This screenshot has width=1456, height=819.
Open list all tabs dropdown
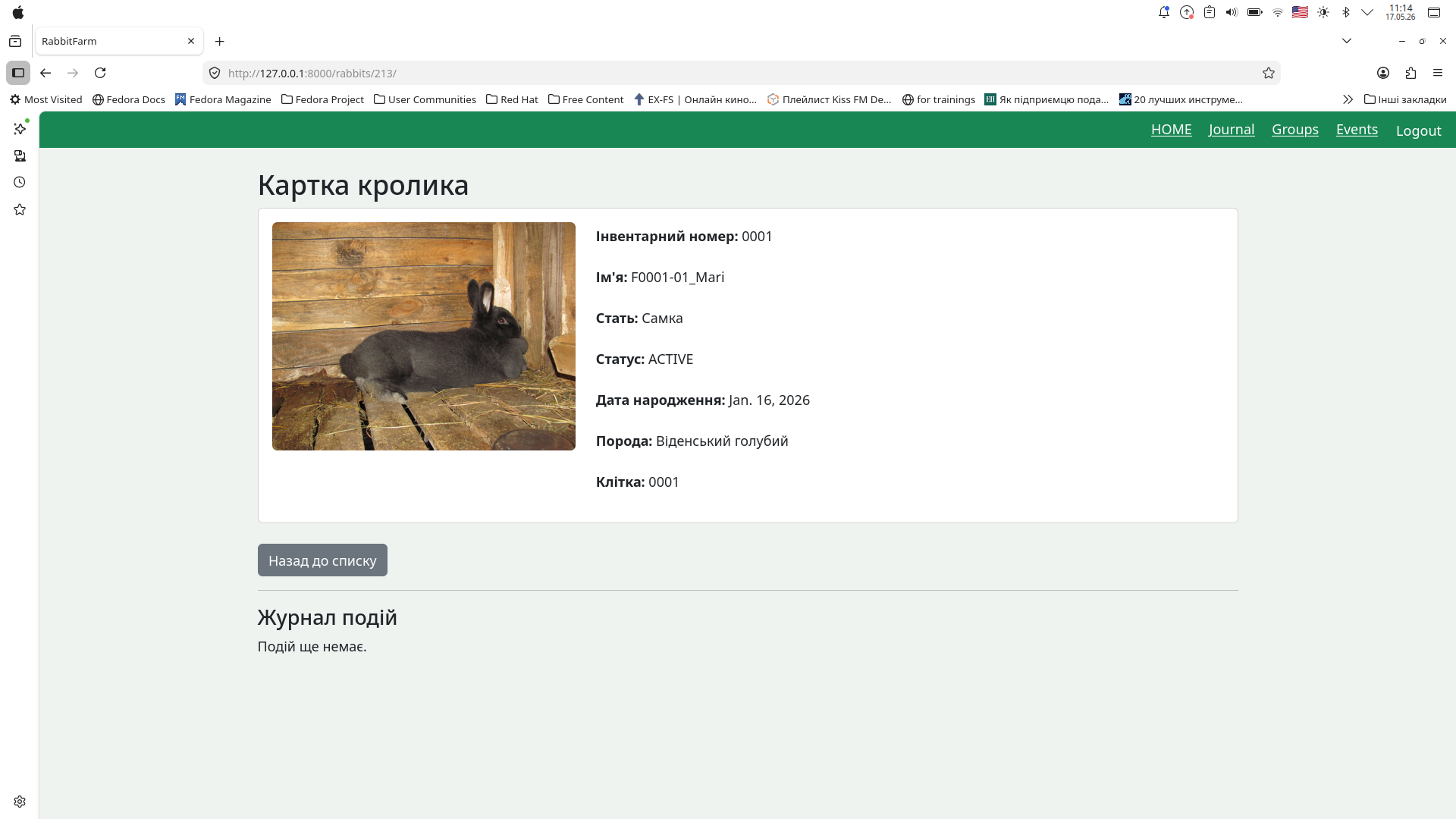[1347, 41]
